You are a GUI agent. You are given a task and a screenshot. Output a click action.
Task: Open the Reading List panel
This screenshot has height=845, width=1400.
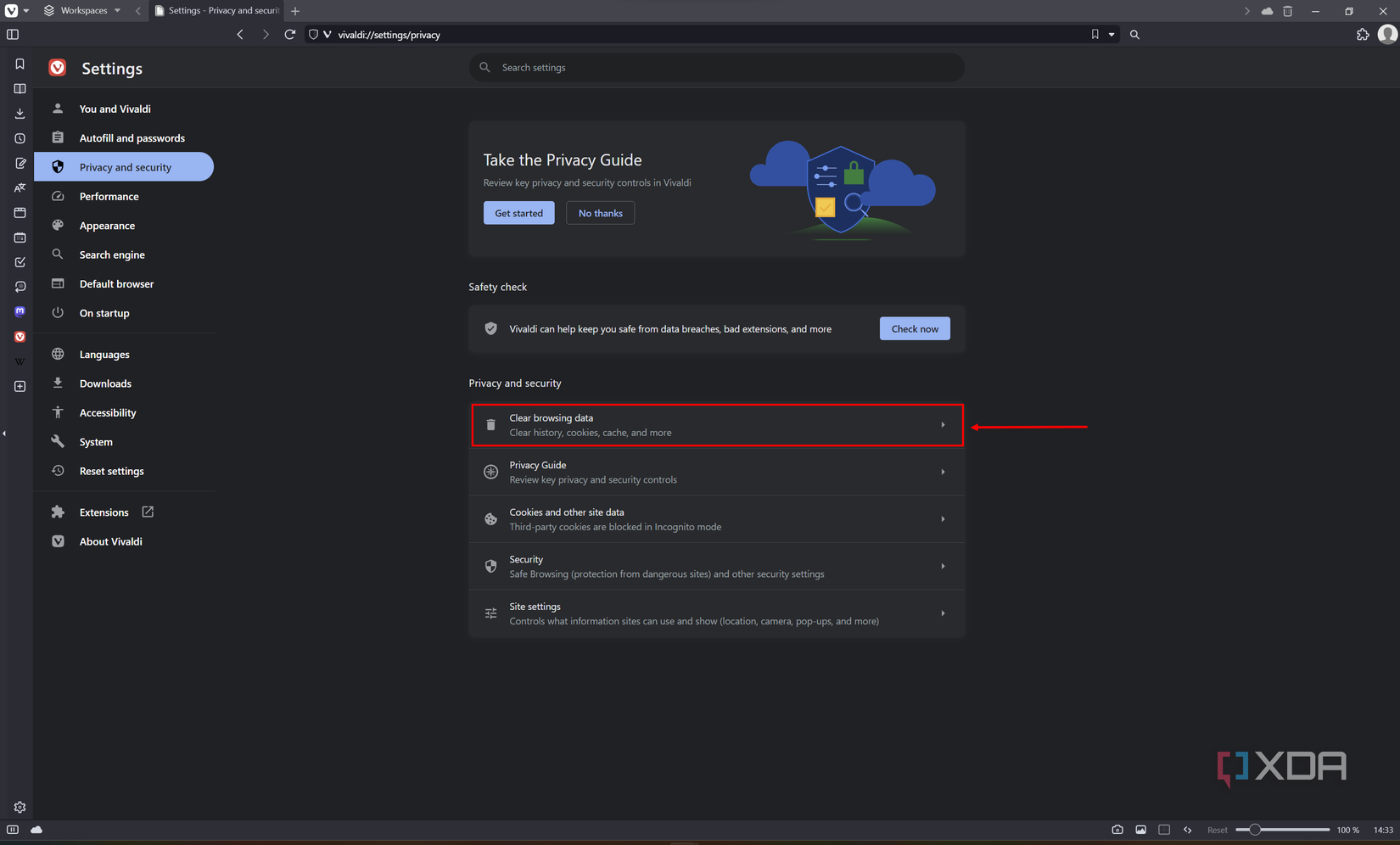pyautogui.click(x=20, y=89)
